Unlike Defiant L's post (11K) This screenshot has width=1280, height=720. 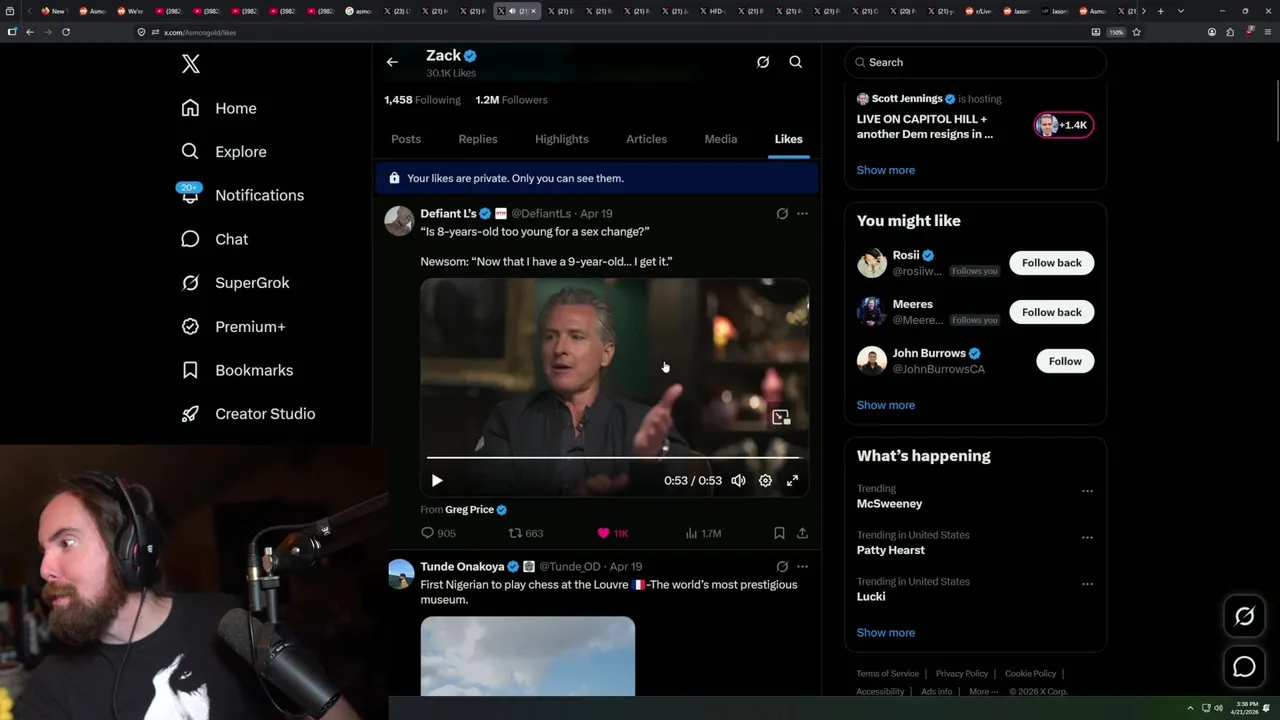point(612,534)
